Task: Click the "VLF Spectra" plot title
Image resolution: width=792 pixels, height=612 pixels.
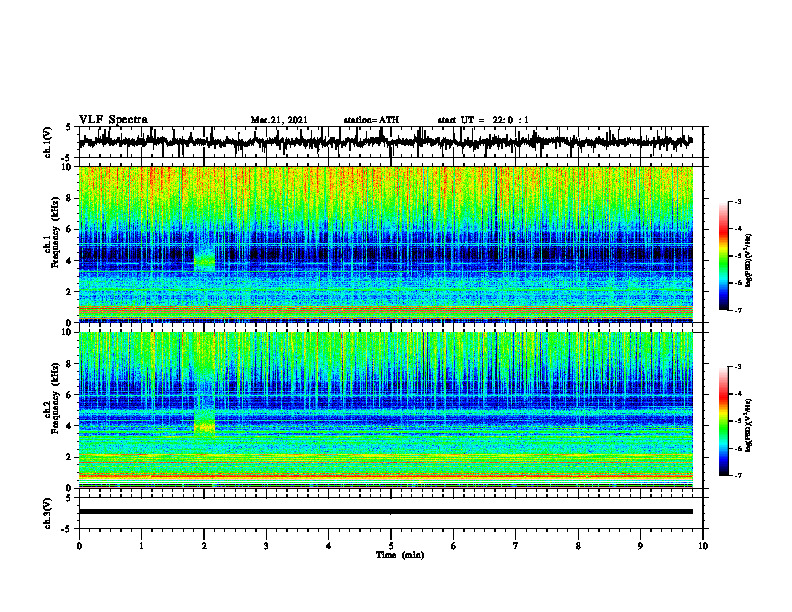Action: coord(113,120)
